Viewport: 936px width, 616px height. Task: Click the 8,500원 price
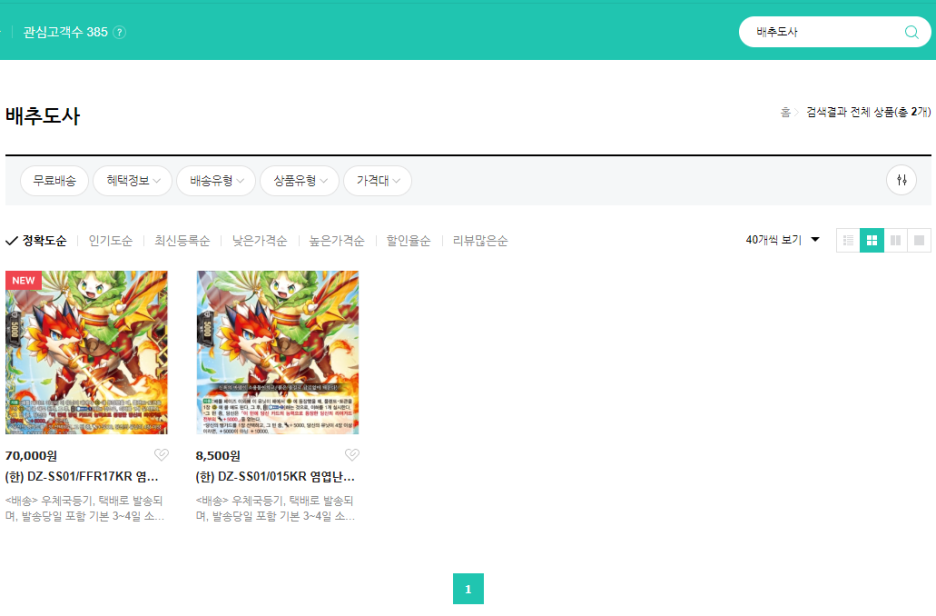point(218,455)
